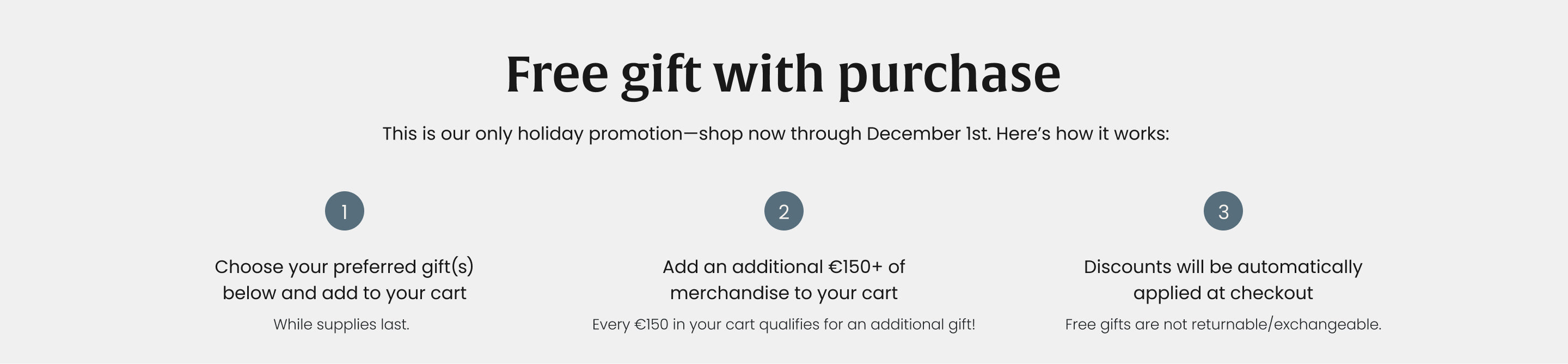
Task: Click the "While supplies last." note
Action: (341, 324)
